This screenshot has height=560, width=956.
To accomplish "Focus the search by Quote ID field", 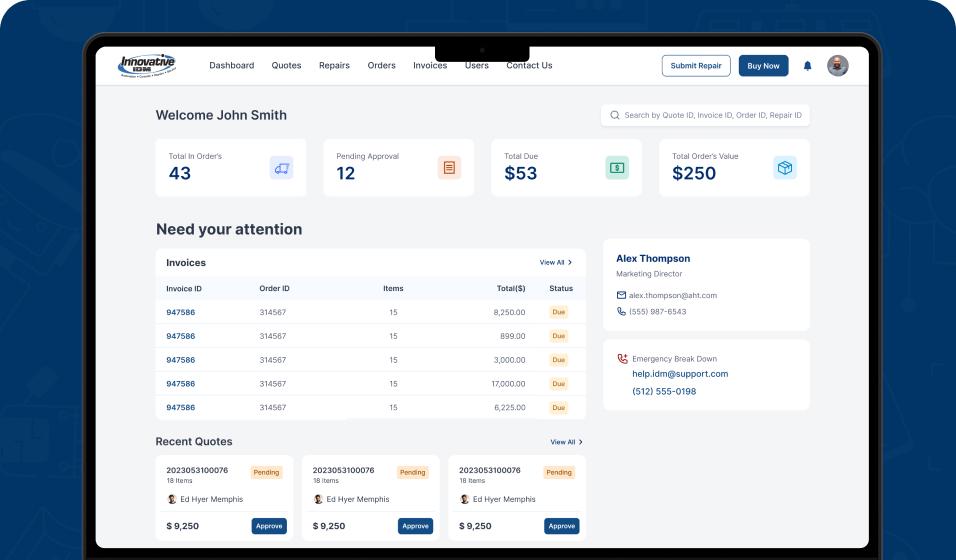I will pos(705,115).
